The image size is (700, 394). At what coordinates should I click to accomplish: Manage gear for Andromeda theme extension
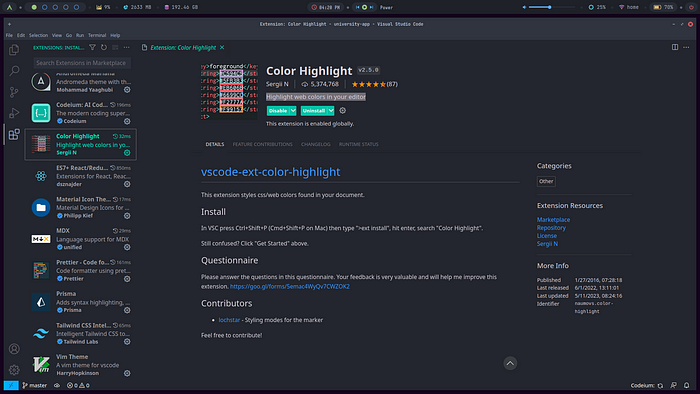[127, 90]
